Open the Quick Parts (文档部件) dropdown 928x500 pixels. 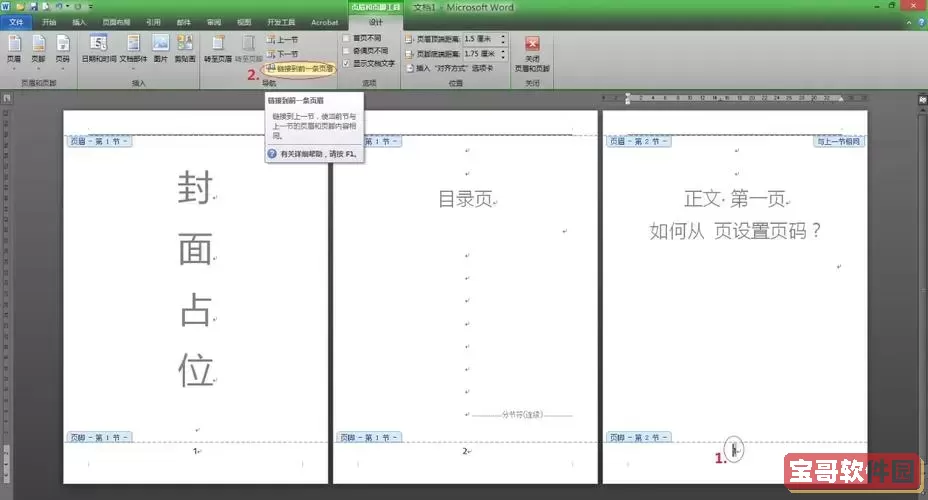pos(133,50)
